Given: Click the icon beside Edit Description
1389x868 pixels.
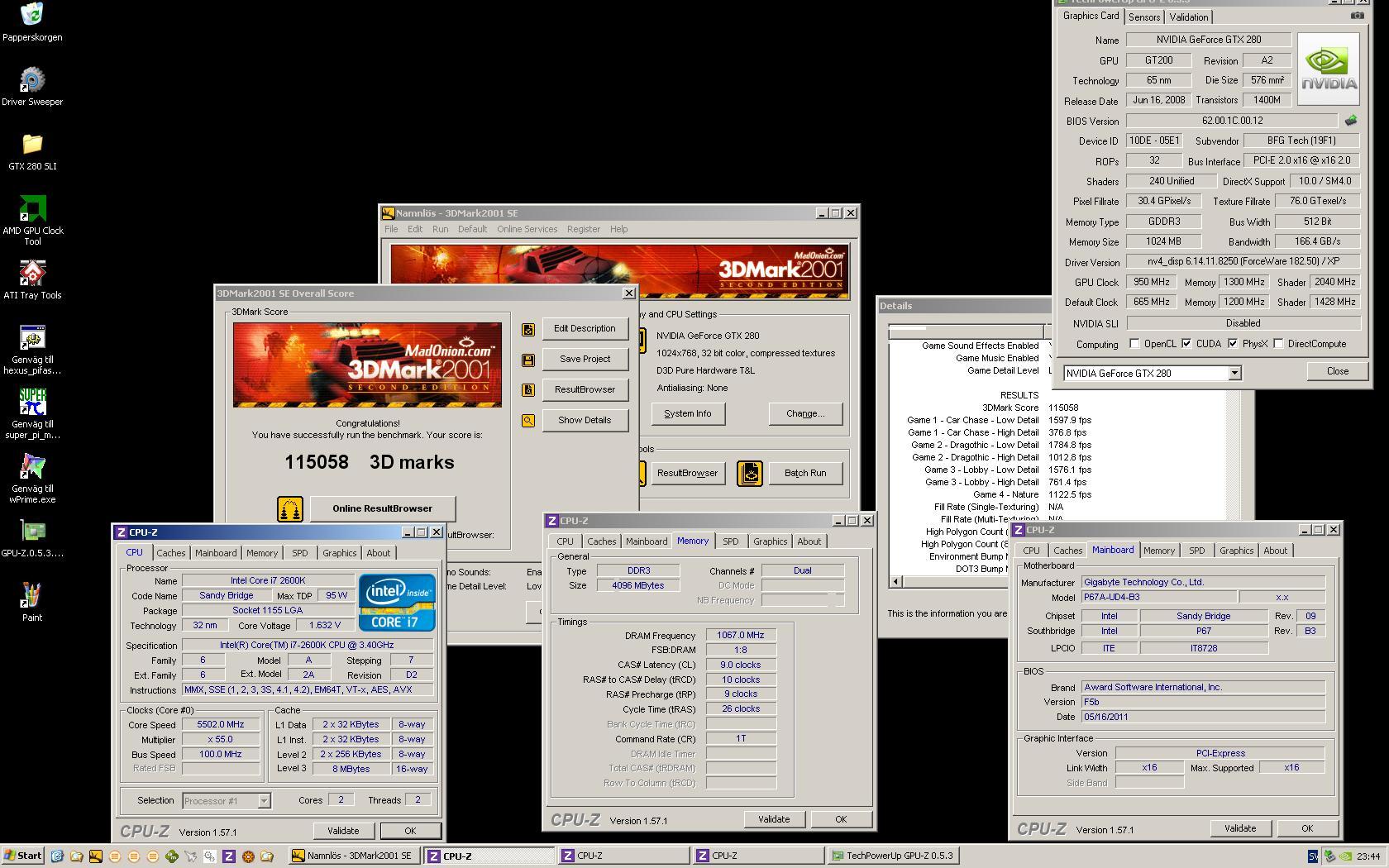Looking at the screenshot, I should click(x=528, y=329).
